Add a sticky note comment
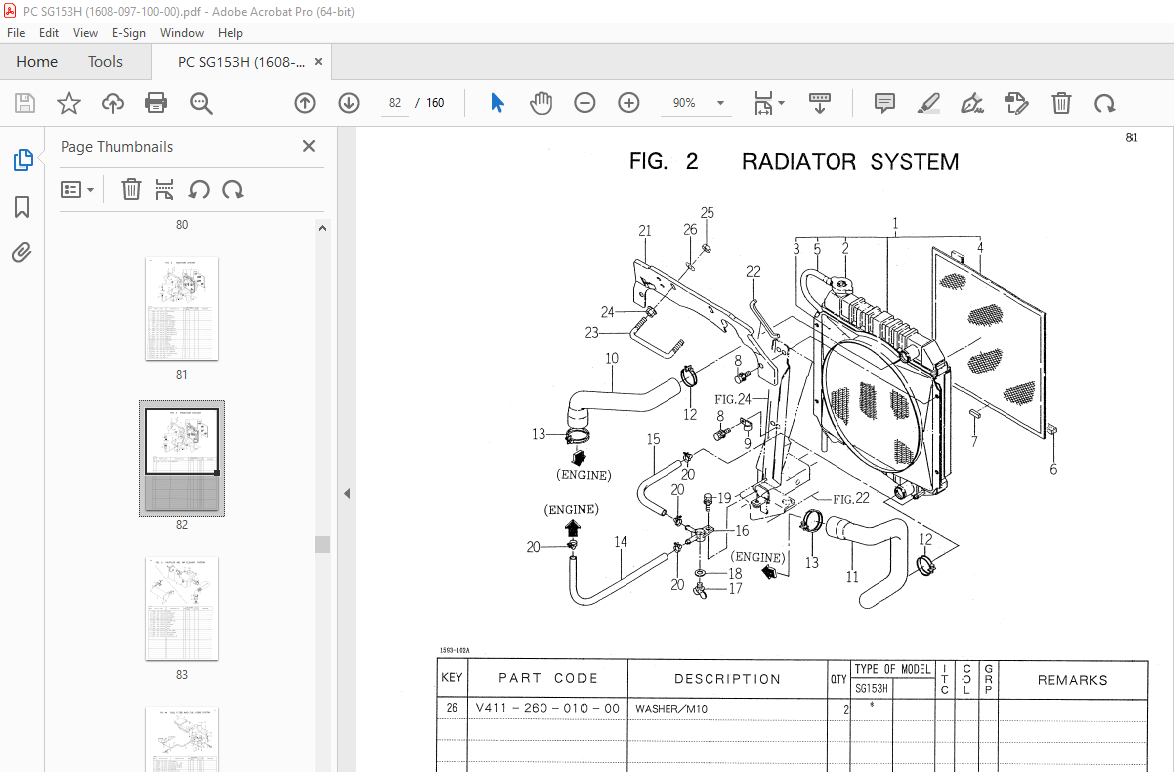The height and width of the screenshot is (772, 1174). tap(884, 103)
